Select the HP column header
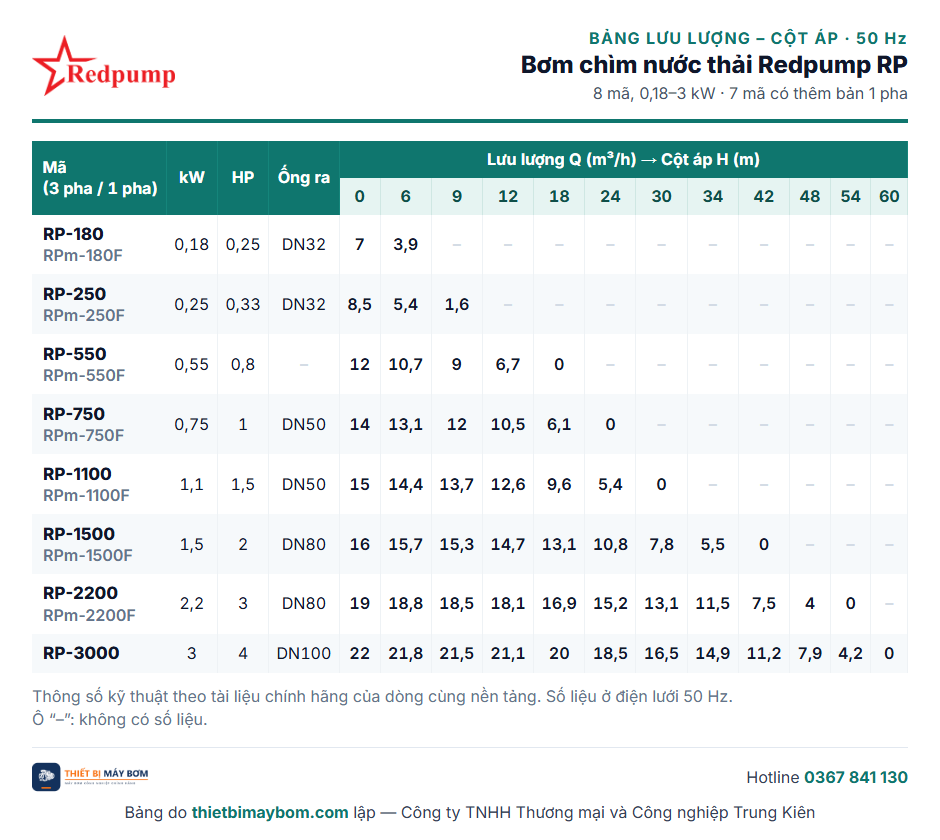 pyautogui.click(x=243, y=178)
